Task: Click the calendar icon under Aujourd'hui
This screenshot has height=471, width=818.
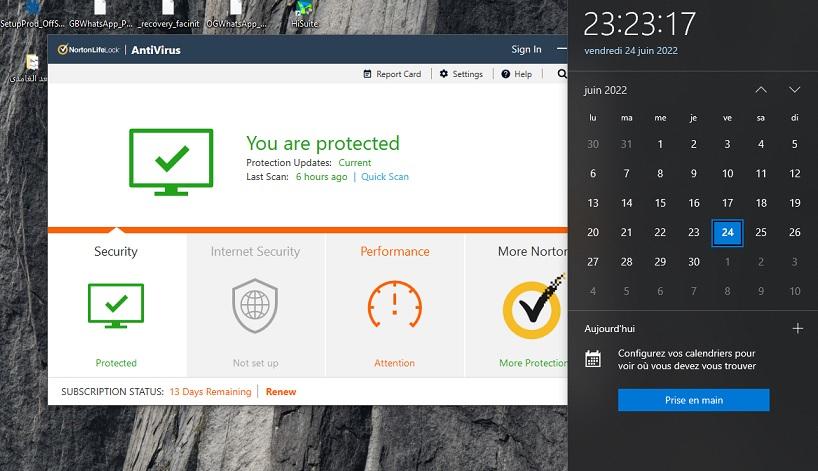Action: pyautogui.click(x=593, y=359)
